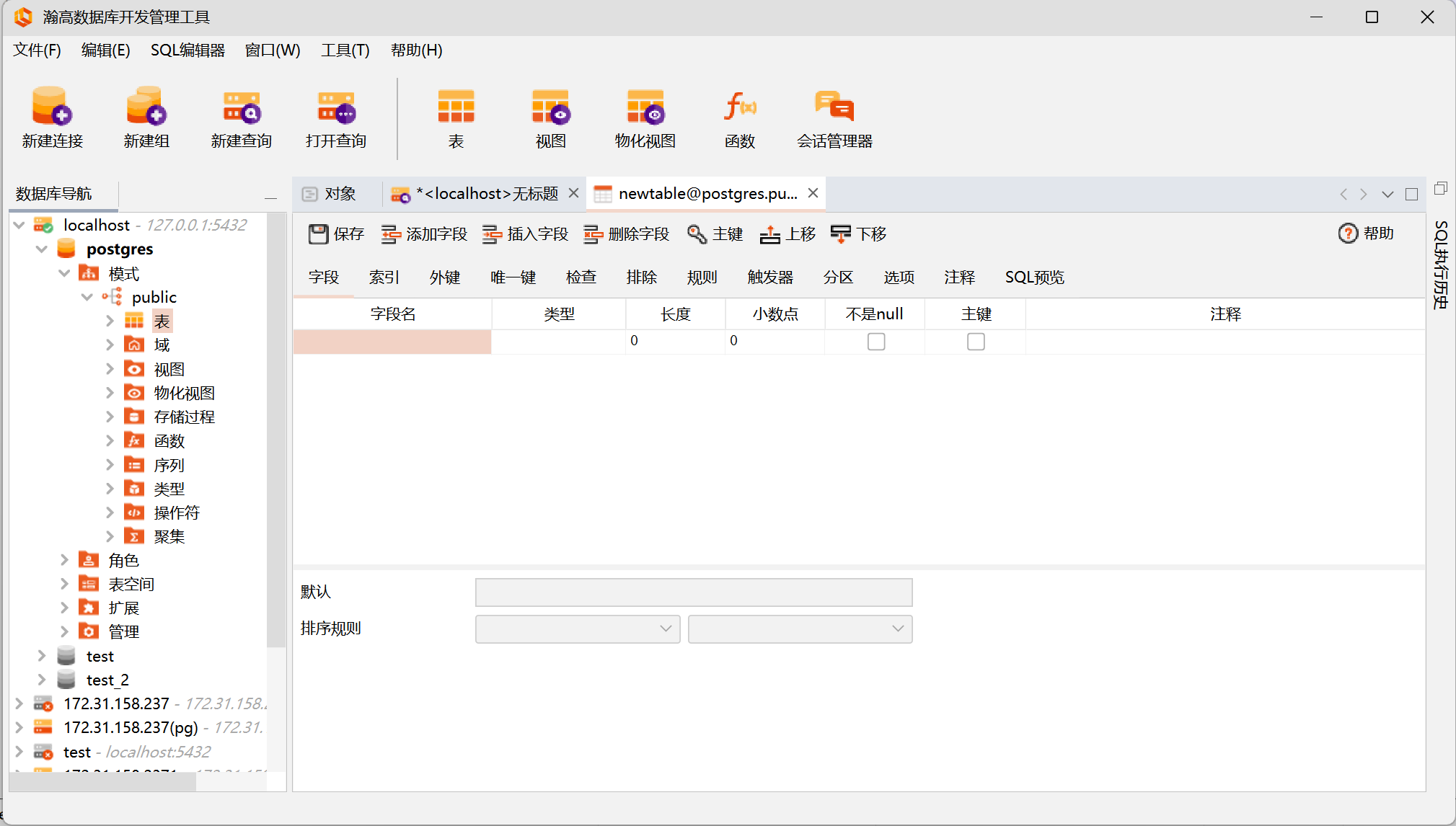Click the restore icon above SQL执行历史

point(1441,188)
